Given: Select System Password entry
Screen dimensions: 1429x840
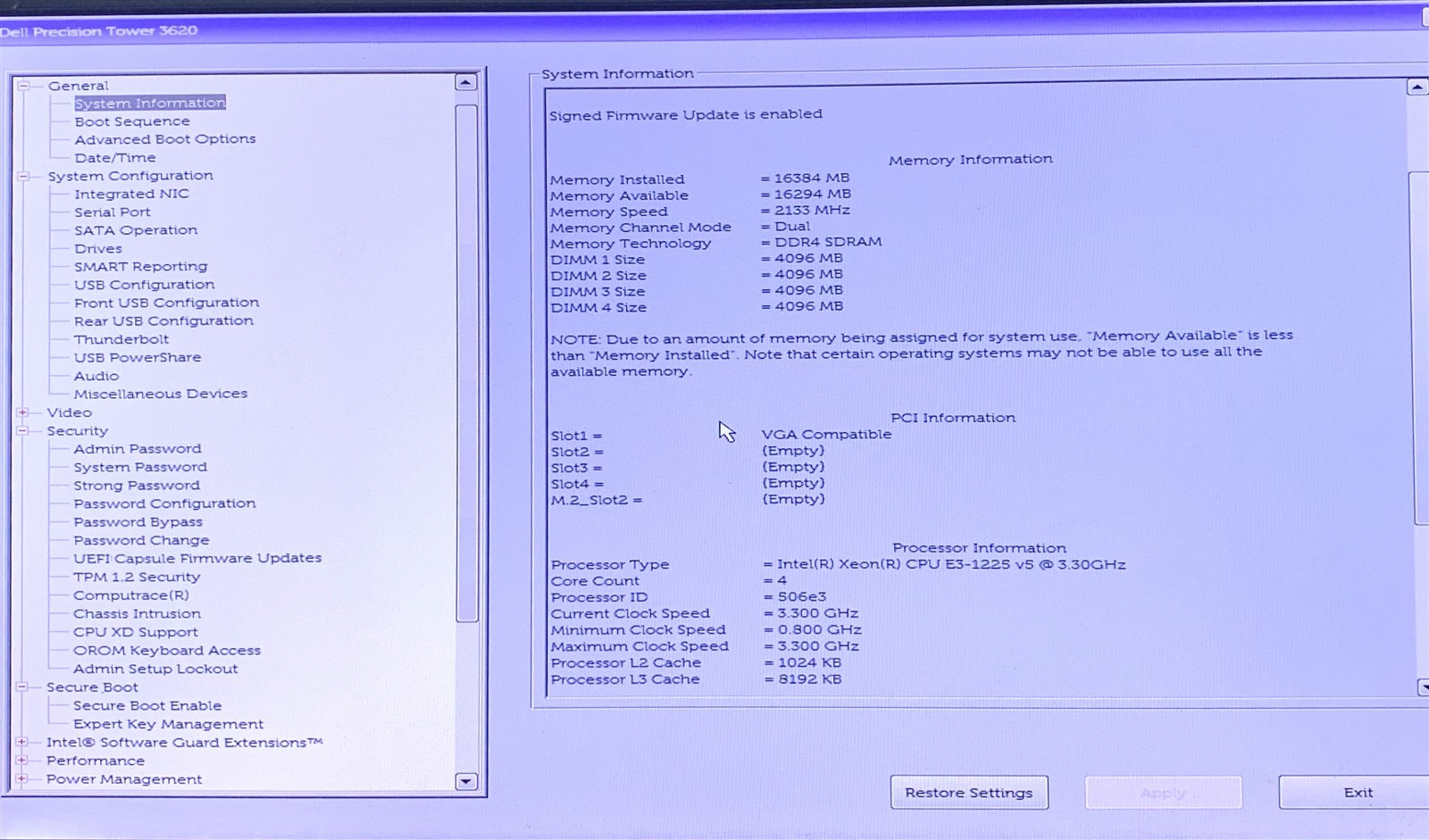Looking at the screenshot, I should (140, 467).
